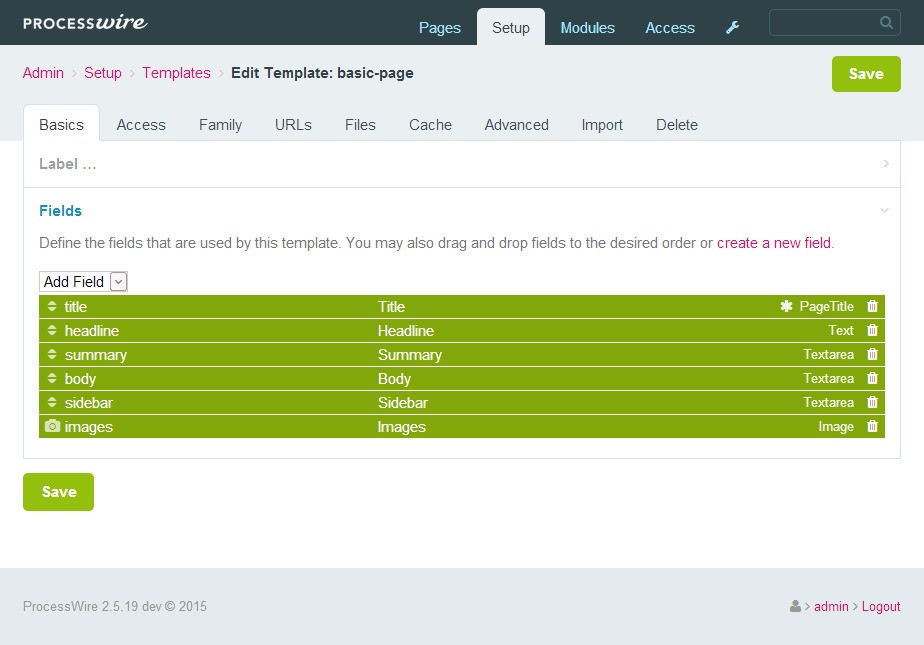924x645 pixels.
Task: Collapse the Fields section chevron
Action: 883,211
